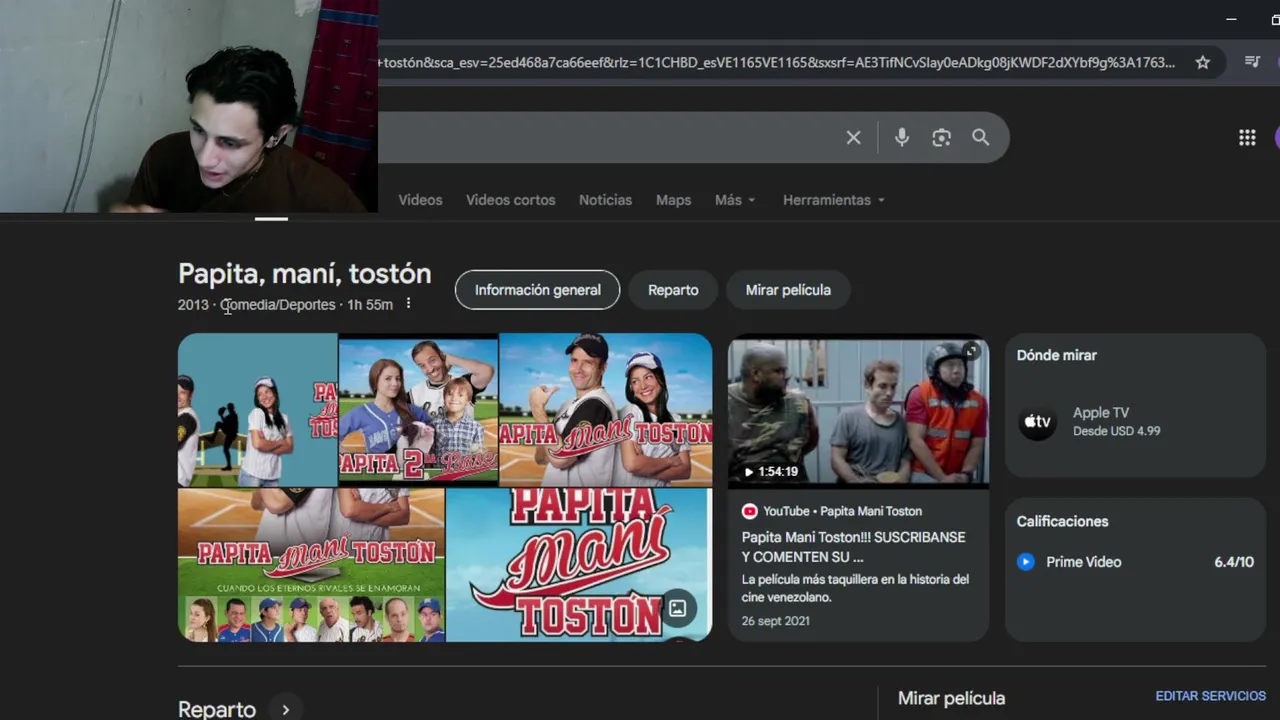Click the browser address bar URL
Screen dimensions: 1280x720
point(777,62)
